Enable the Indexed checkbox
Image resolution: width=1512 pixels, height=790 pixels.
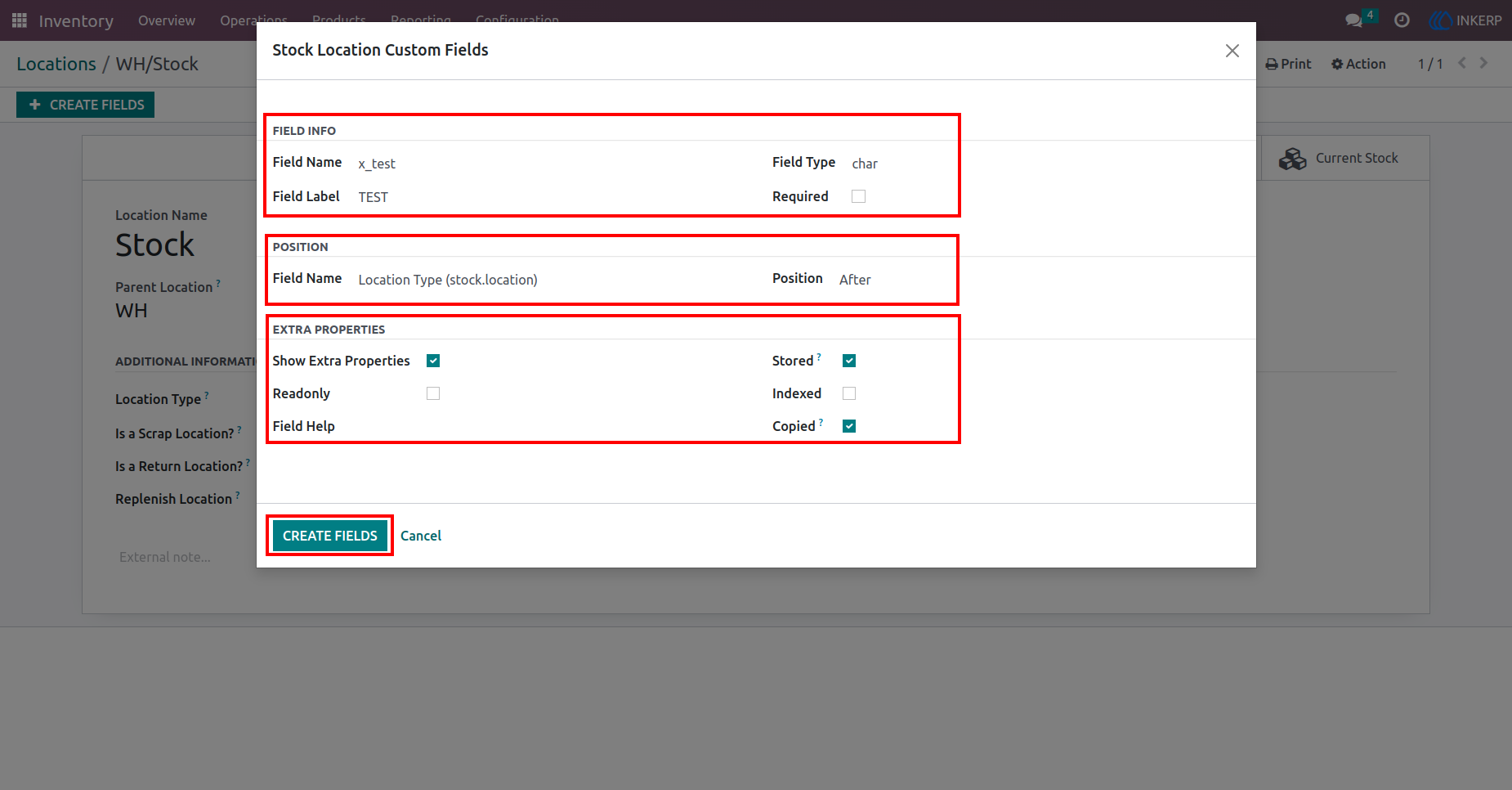[x=849, y=393]
